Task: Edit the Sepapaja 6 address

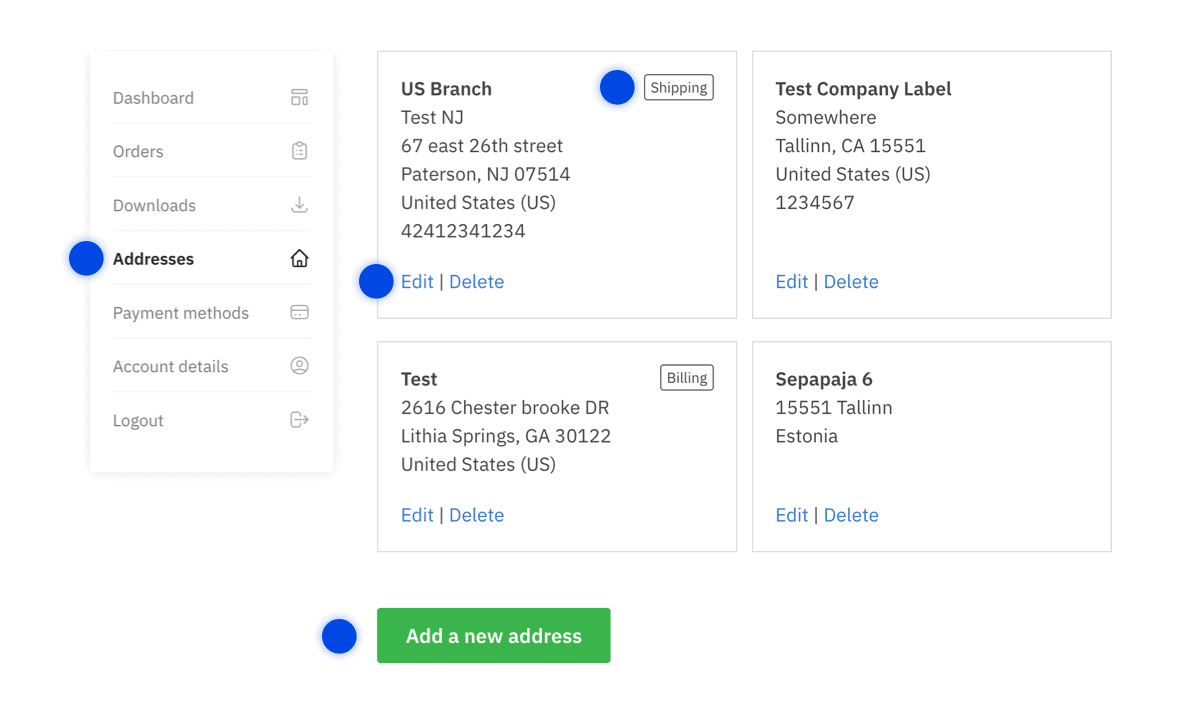Action: (x=792, y=514)
